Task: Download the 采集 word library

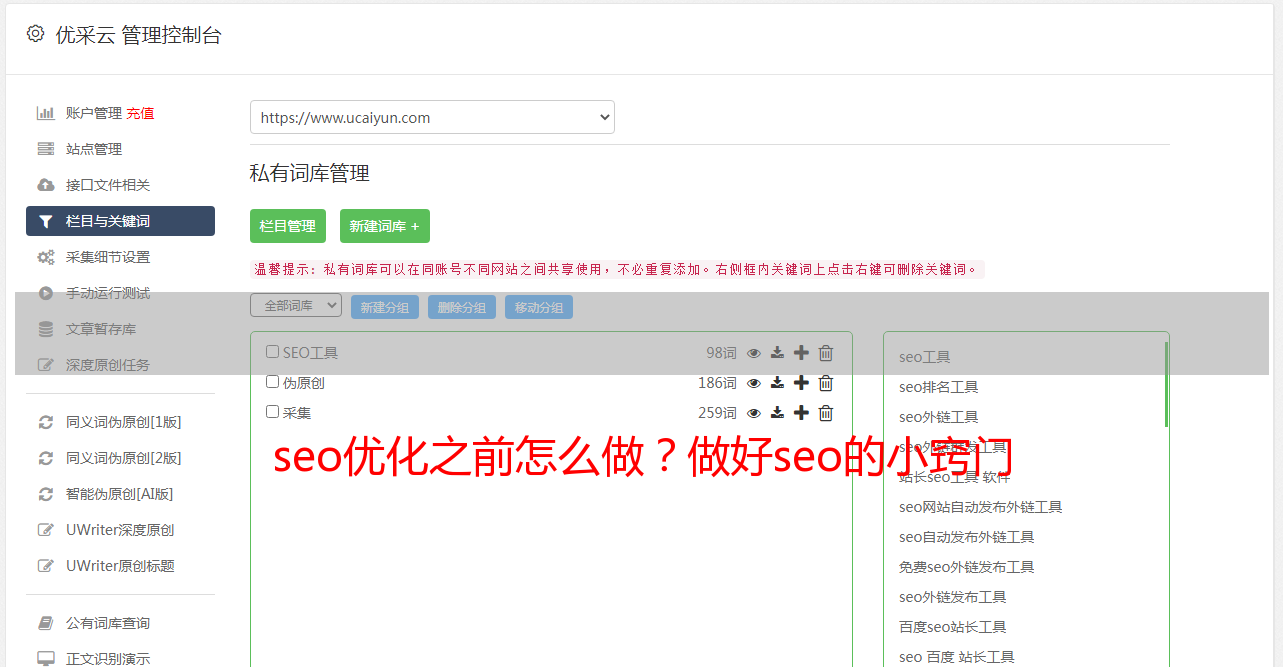Action: click(777, 413)
